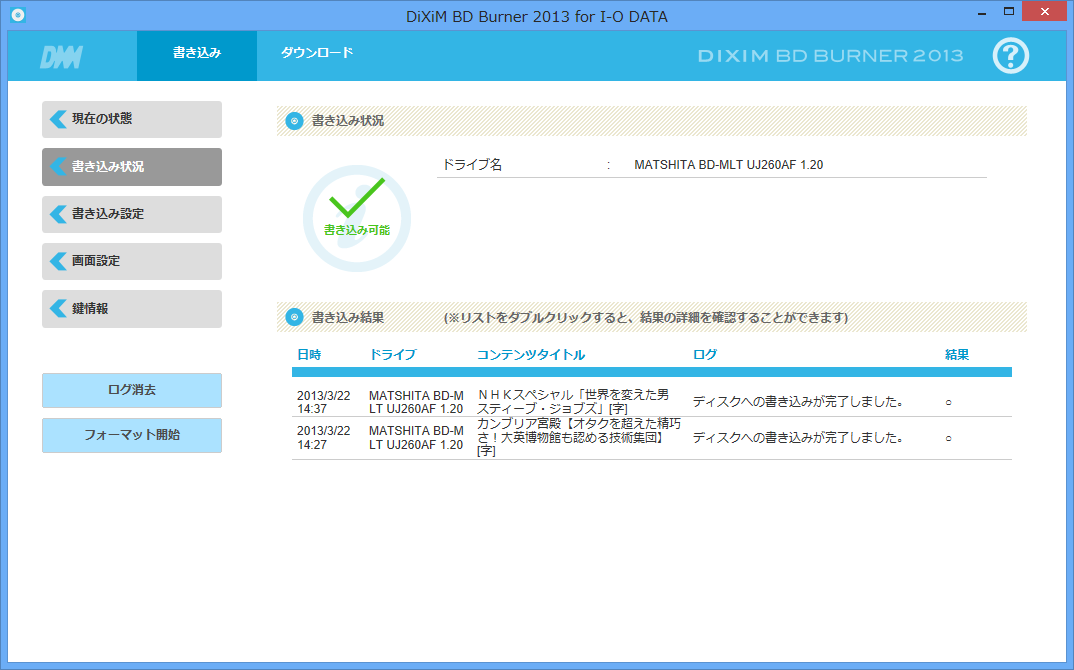Click the MATSHITA BD-MLT UJ260AF 1.20 drive name value
Viewport: 1074px width, 670px height.
pyautogui.click(x=729, y=165)
